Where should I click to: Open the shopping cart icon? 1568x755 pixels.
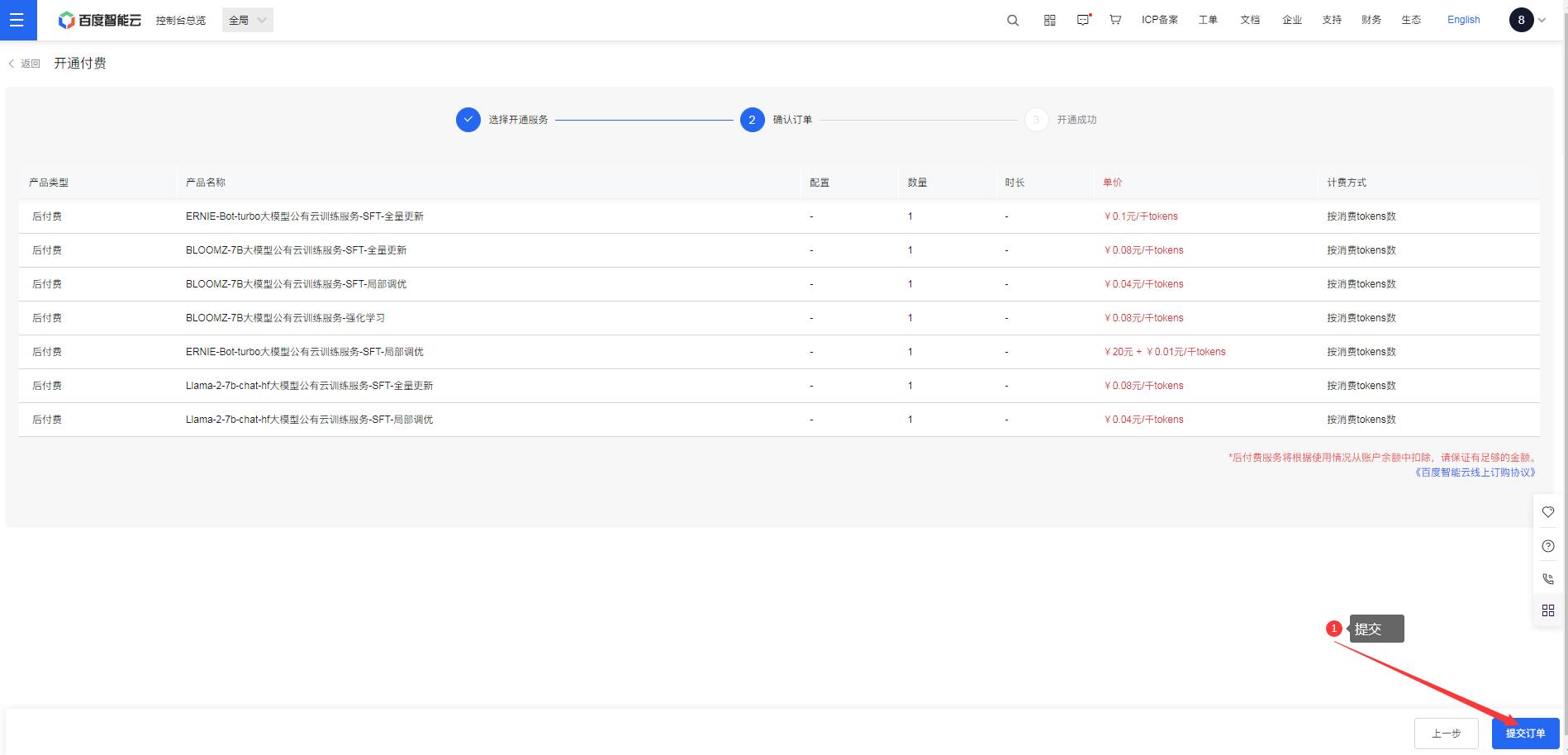point(1115,20)
